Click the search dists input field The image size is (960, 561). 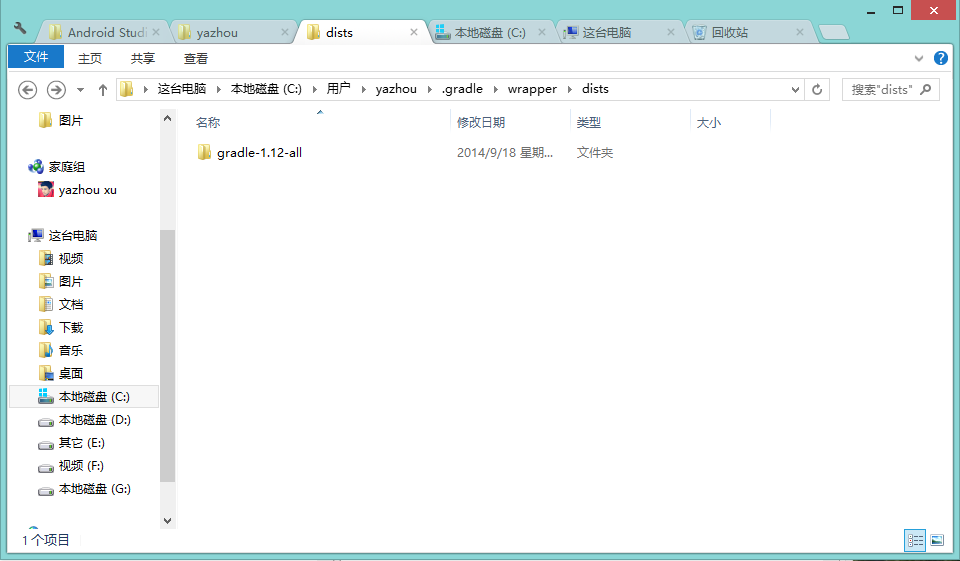pos(882,89)
